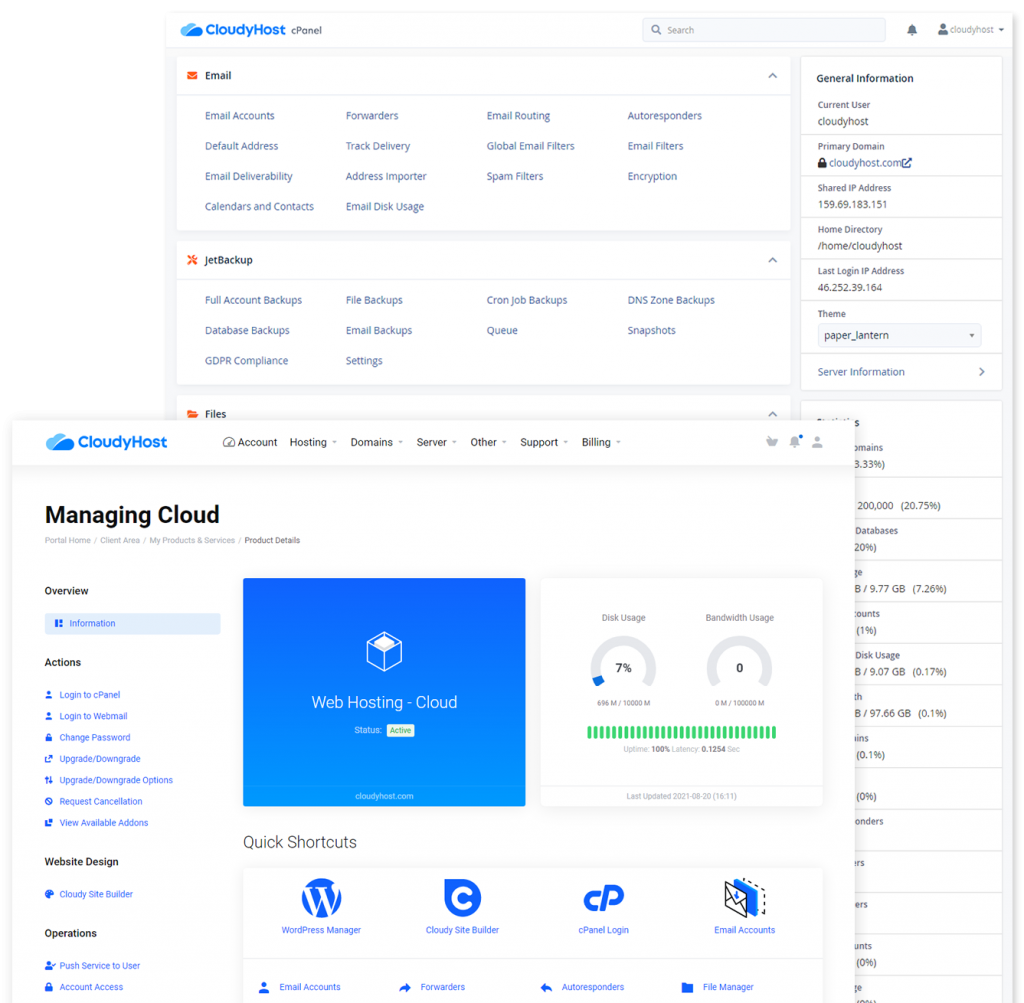Open Forwarders in cPanel Email section

coord(372,116)
